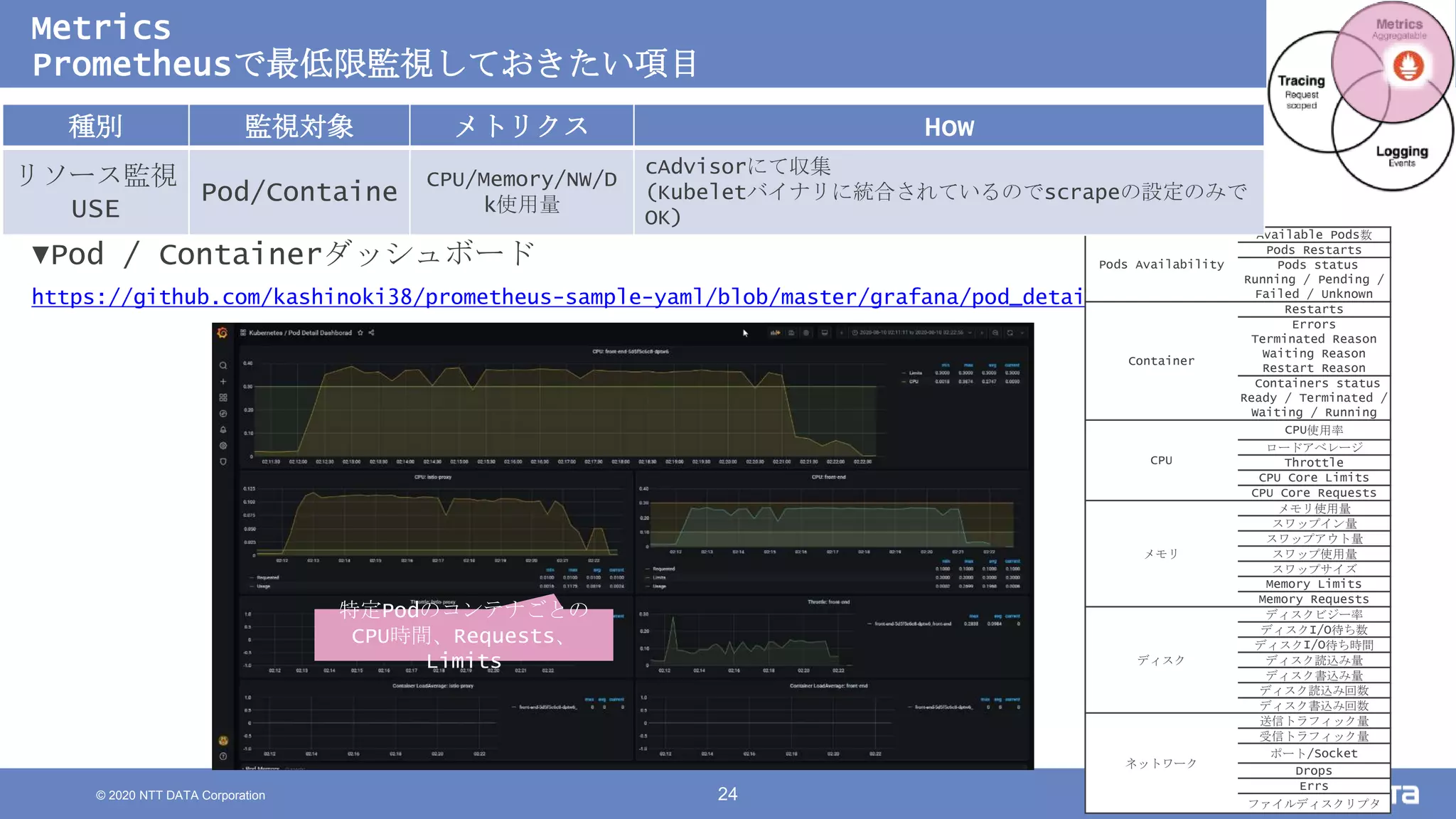Open the Configuration gear icon in sidebar

tap(223, 446)
